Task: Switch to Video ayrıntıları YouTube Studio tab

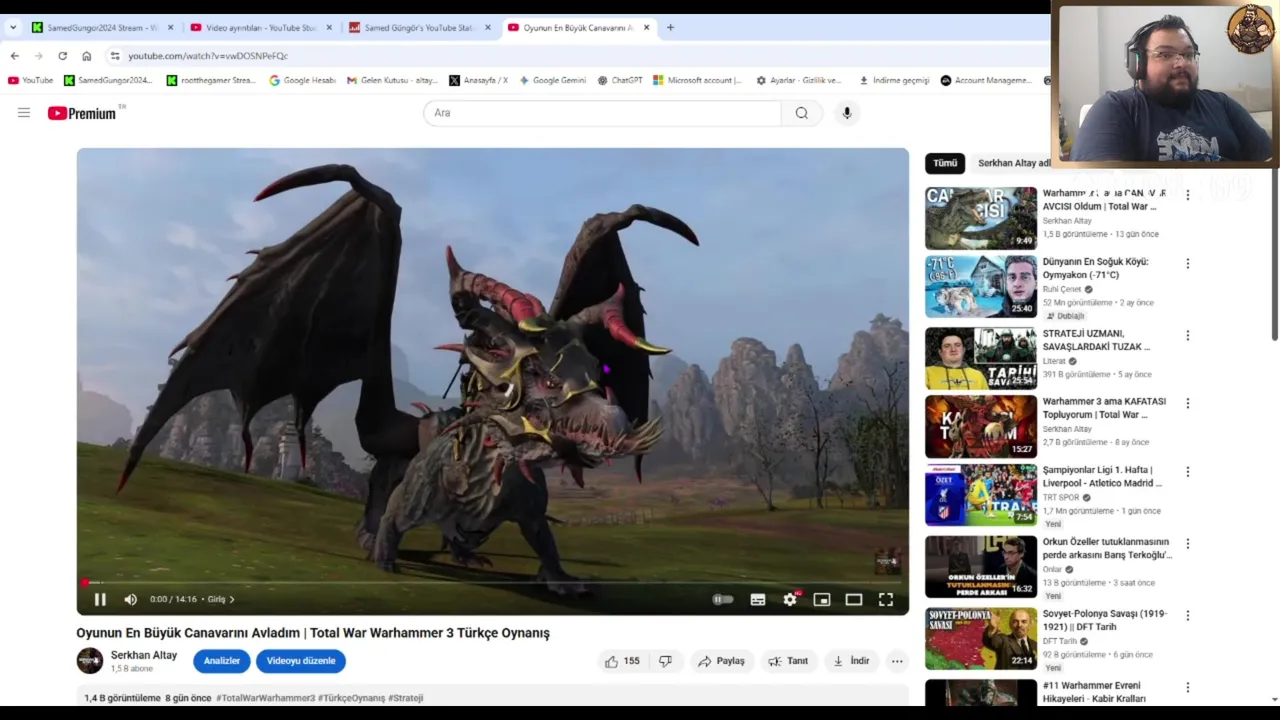Action: click(260, 27)
